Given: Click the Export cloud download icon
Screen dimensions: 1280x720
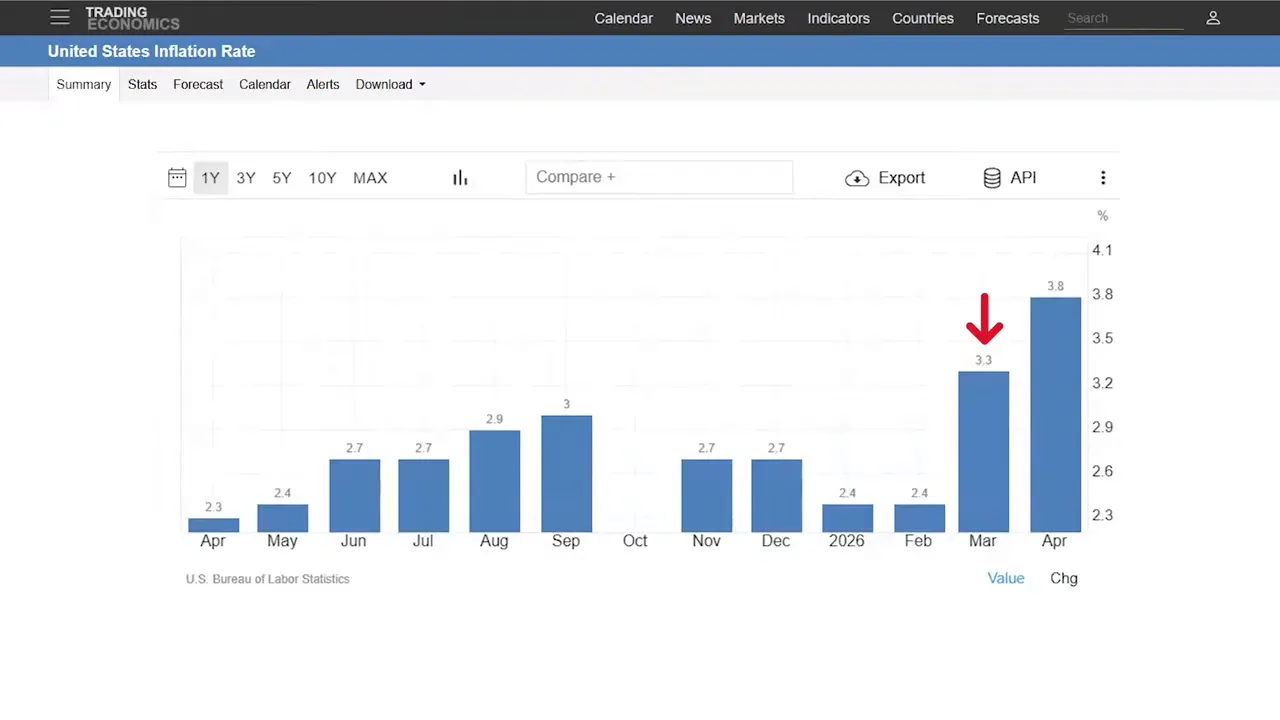Looking at the screenshot, I should [857, 178].
